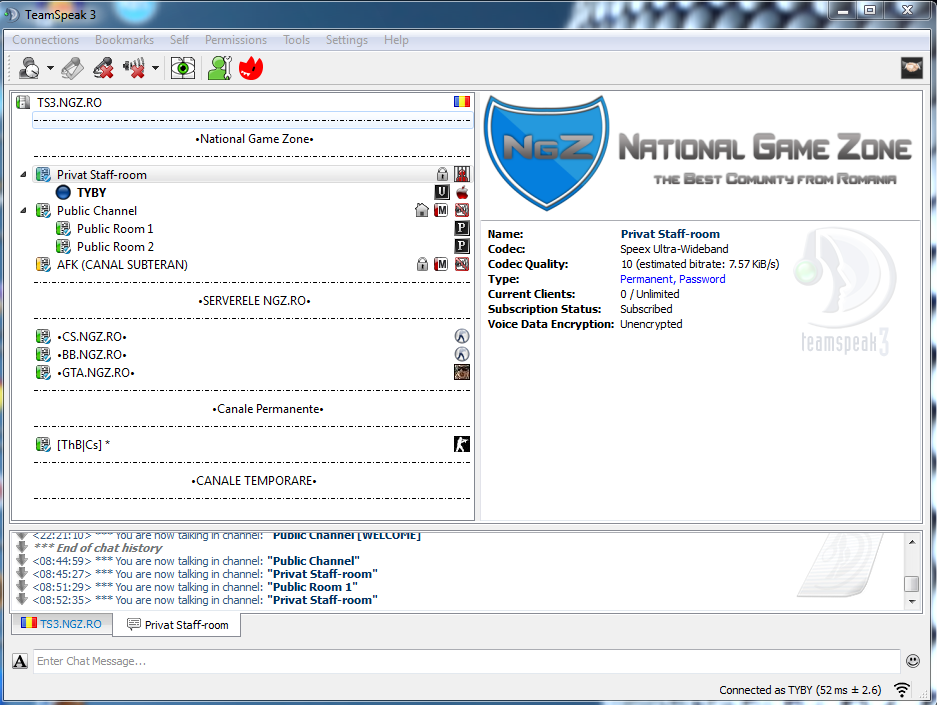
Task: Click the Enter Chat Message field
Action: tap(465, 661)
